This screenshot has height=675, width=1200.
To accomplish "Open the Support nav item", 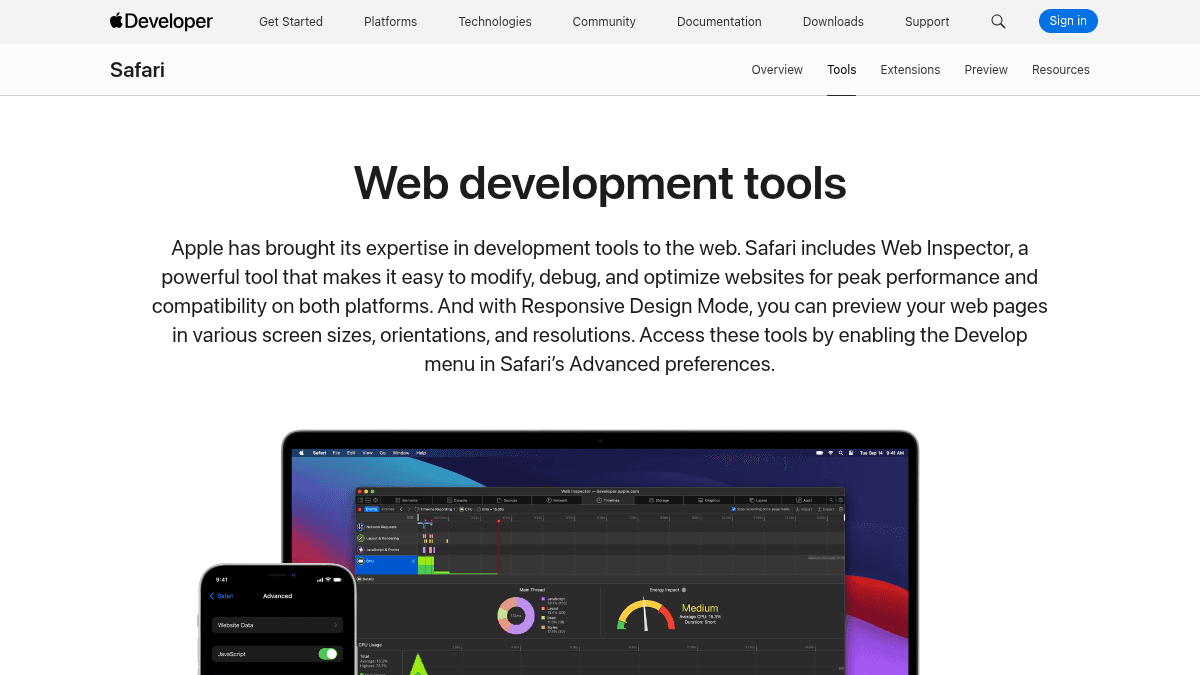I will (927, 21).
